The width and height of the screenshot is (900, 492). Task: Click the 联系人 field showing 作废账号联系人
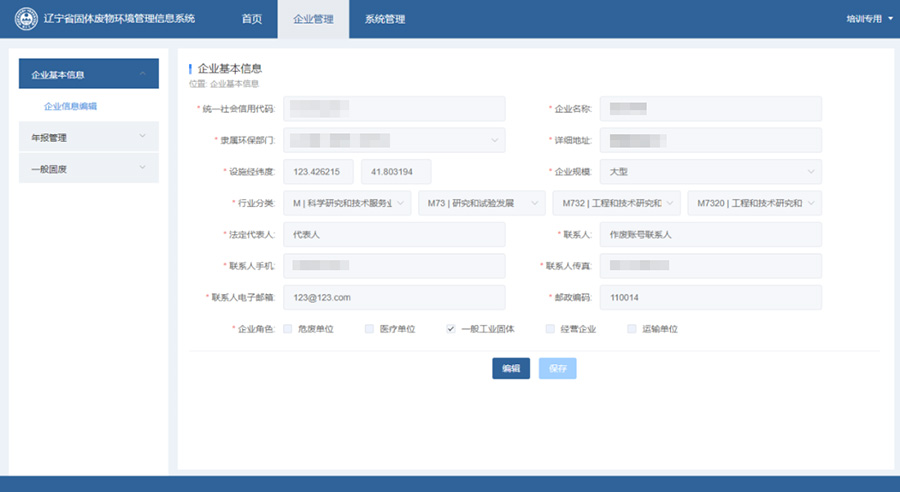tap(711, 234)
